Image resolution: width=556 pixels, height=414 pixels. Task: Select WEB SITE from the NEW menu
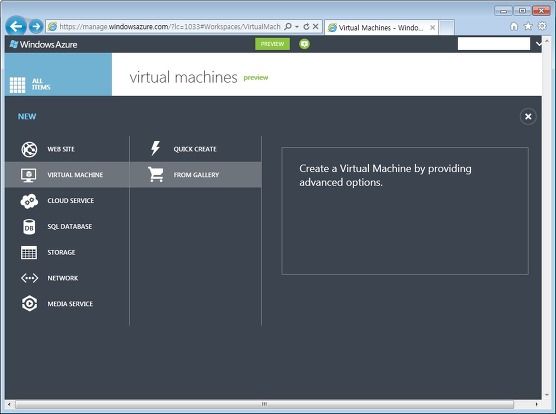click(67, 149)
